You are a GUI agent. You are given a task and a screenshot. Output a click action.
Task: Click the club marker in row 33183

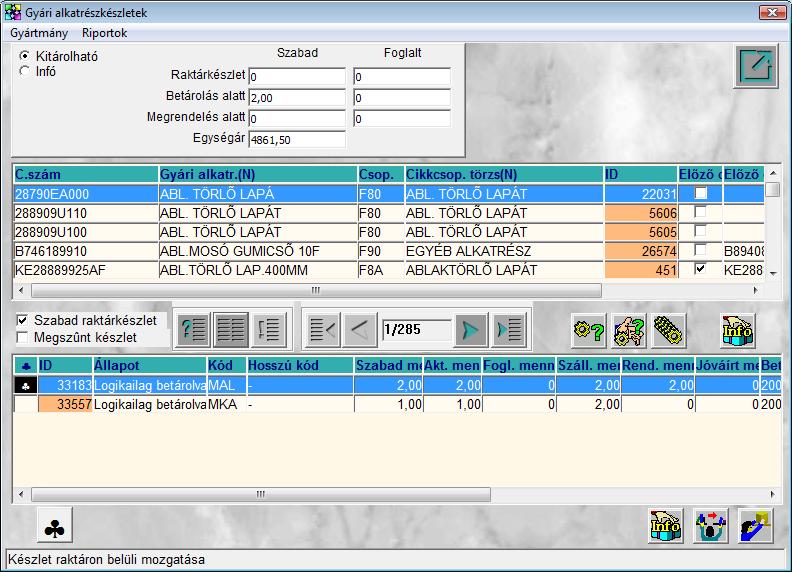coord(26,386)
